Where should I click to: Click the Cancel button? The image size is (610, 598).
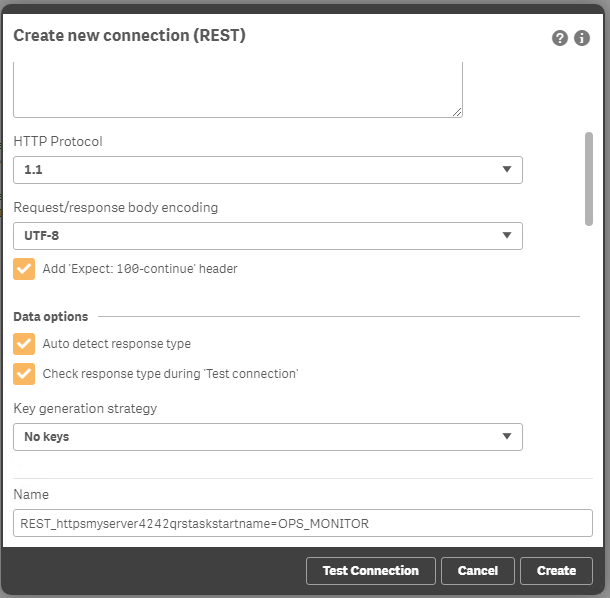(x=477, y=571)
